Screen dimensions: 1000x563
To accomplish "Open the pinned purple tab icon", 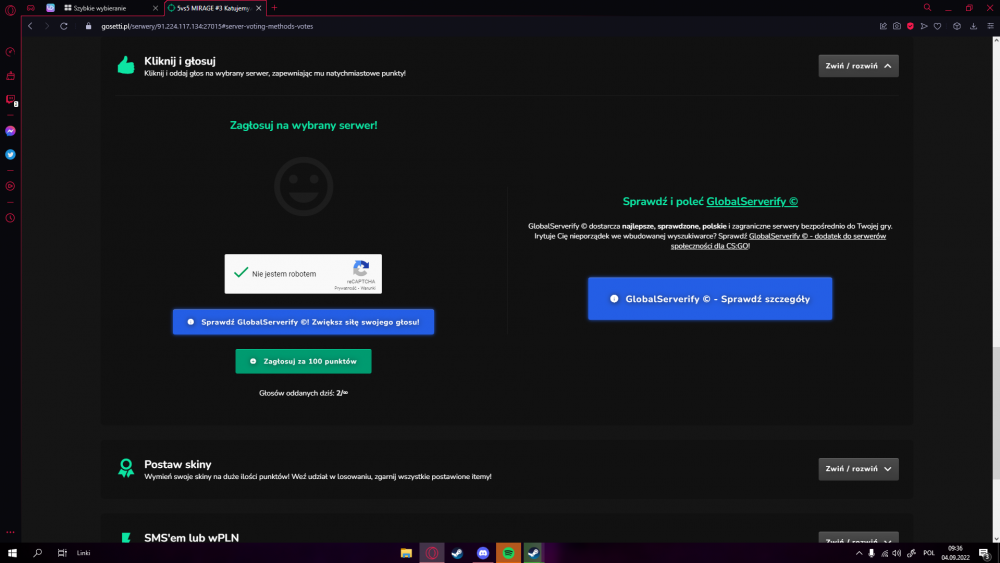I will pos(50,8).
